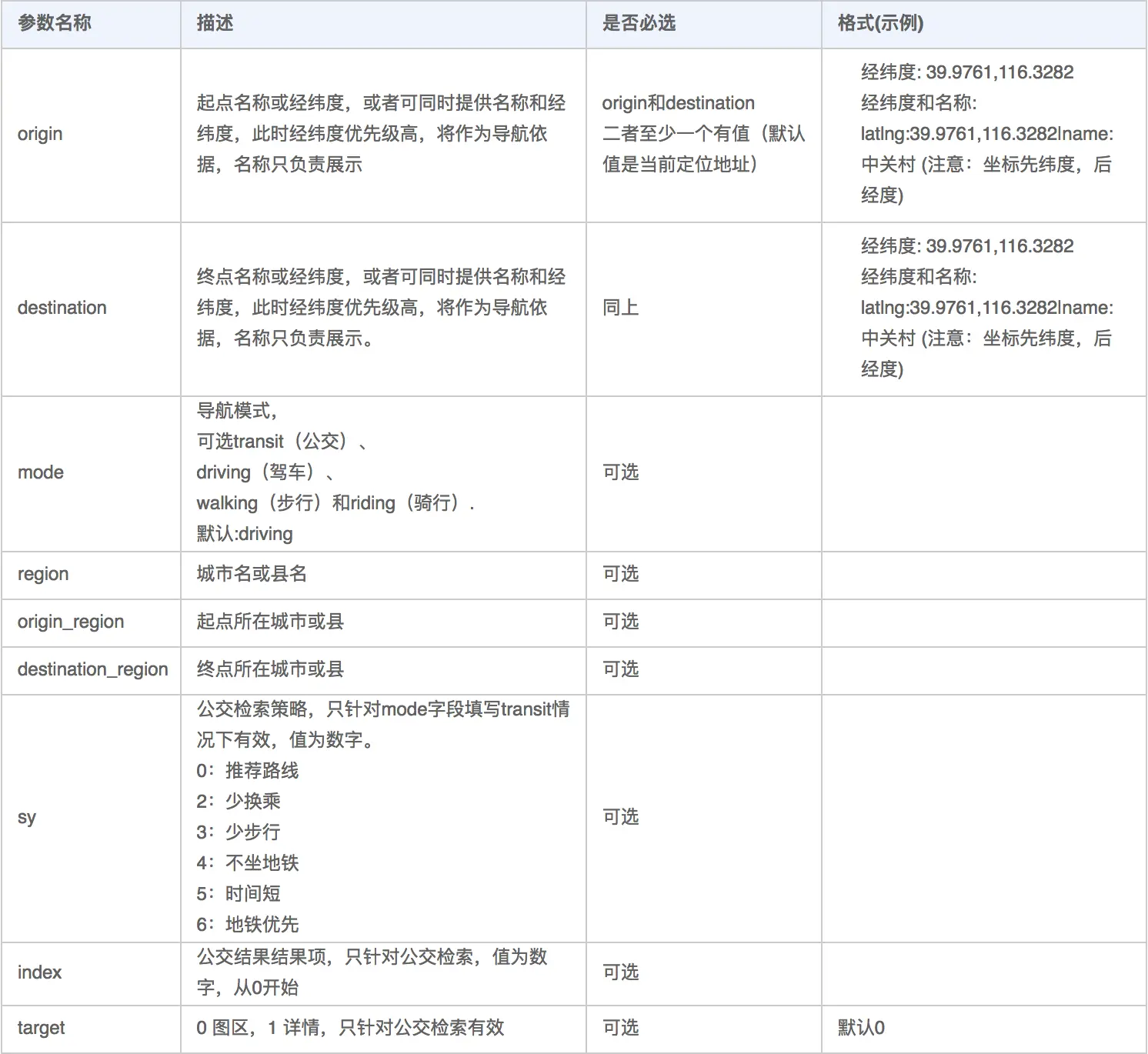
Task: Click the '2：少换乘' option text
Action: [239, 802]
